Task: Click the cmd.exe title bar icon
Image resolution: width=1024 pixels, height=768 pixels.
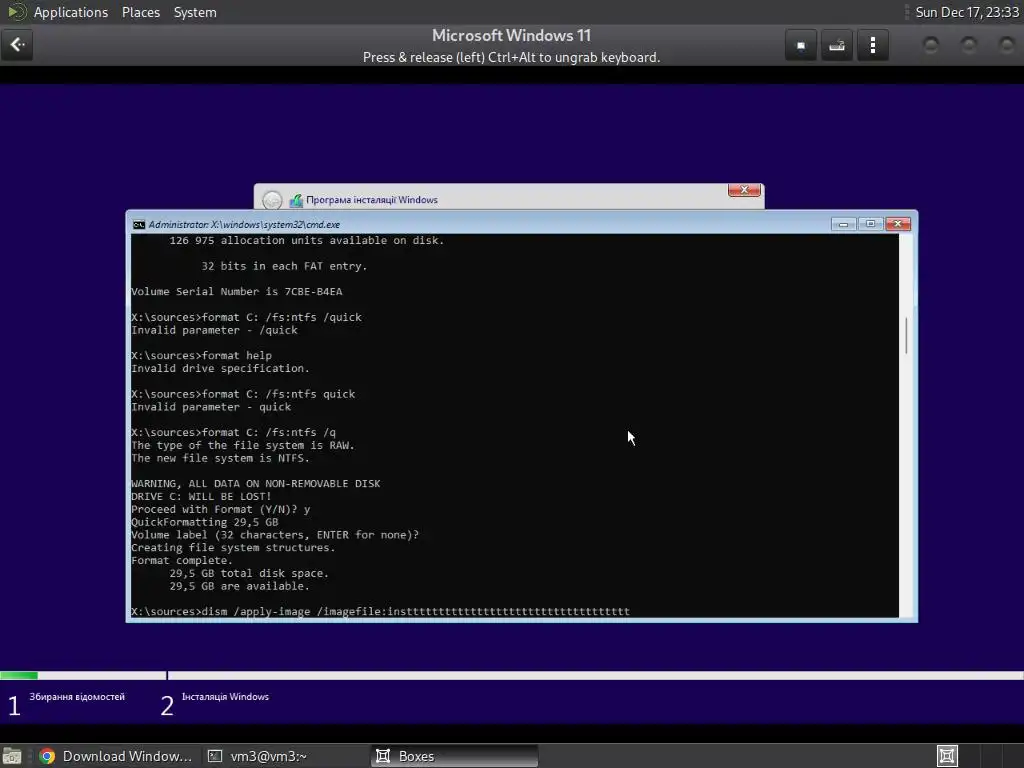Action: [138, 225]
